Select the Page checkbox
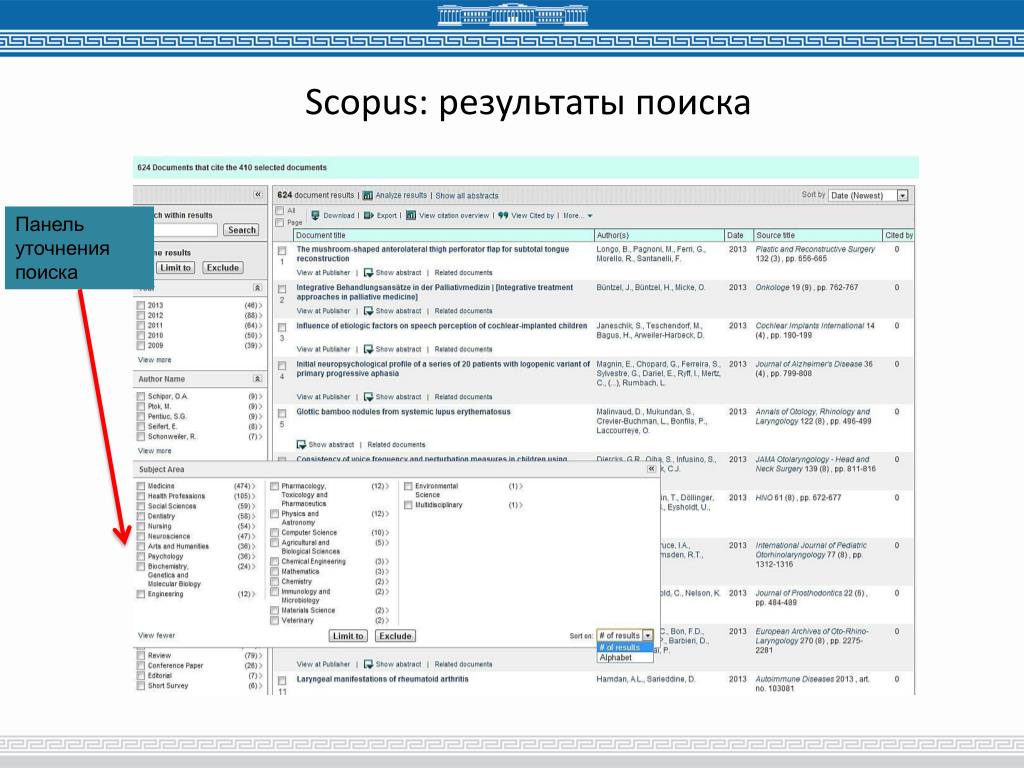The width and height of the screenshot is (1024, 768). click(280, 223)
